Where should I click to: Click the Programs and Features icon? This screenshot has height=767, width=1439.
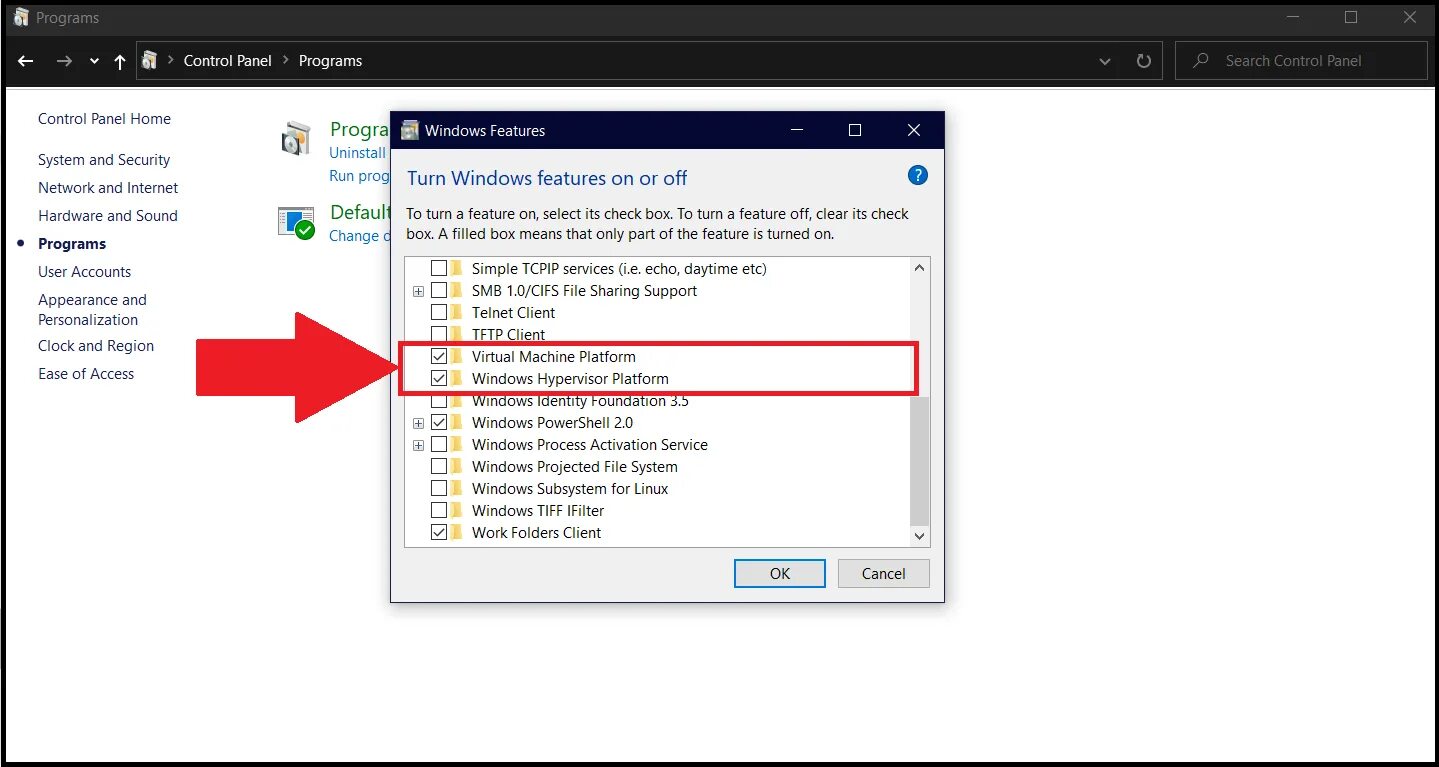296,139
